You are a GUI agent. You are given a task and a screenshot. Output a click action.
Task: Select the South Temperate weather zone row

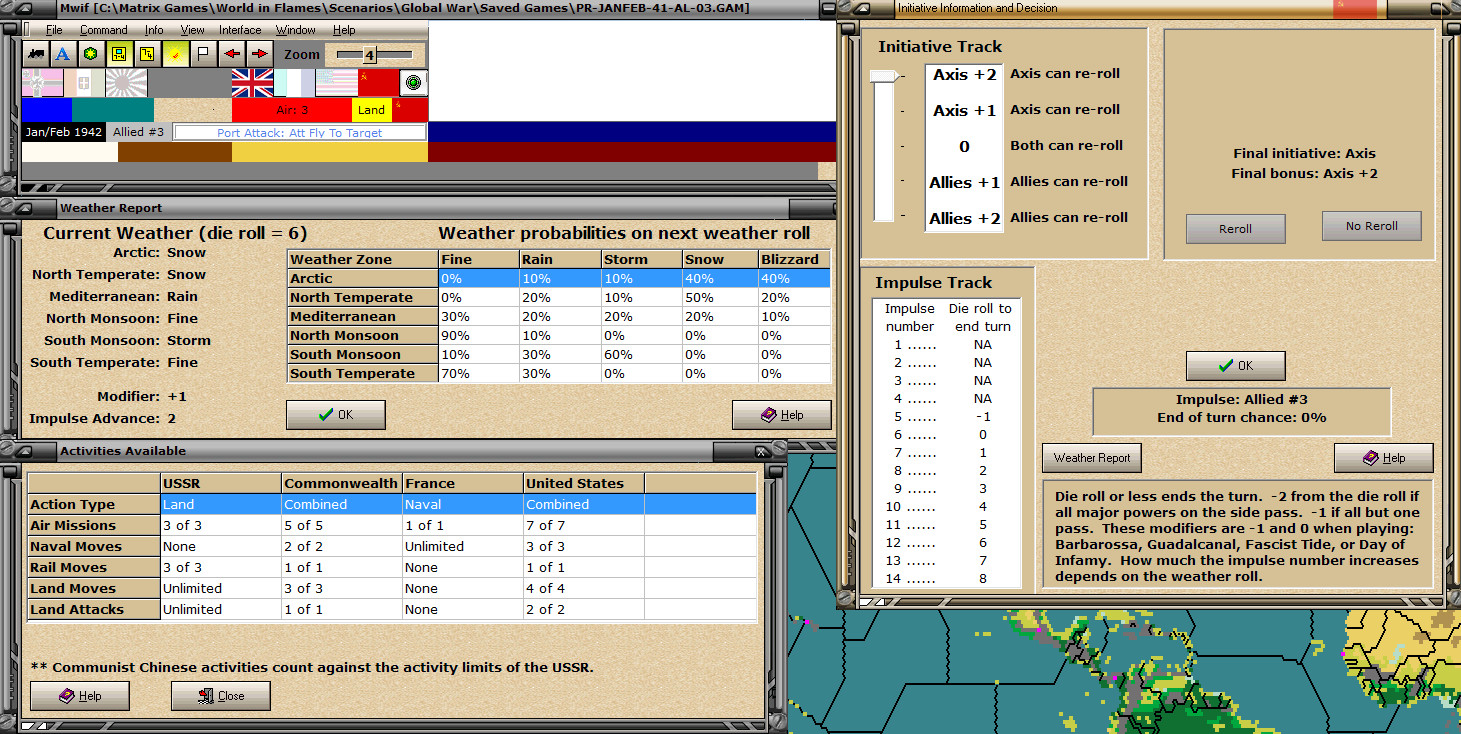(559, 373)
